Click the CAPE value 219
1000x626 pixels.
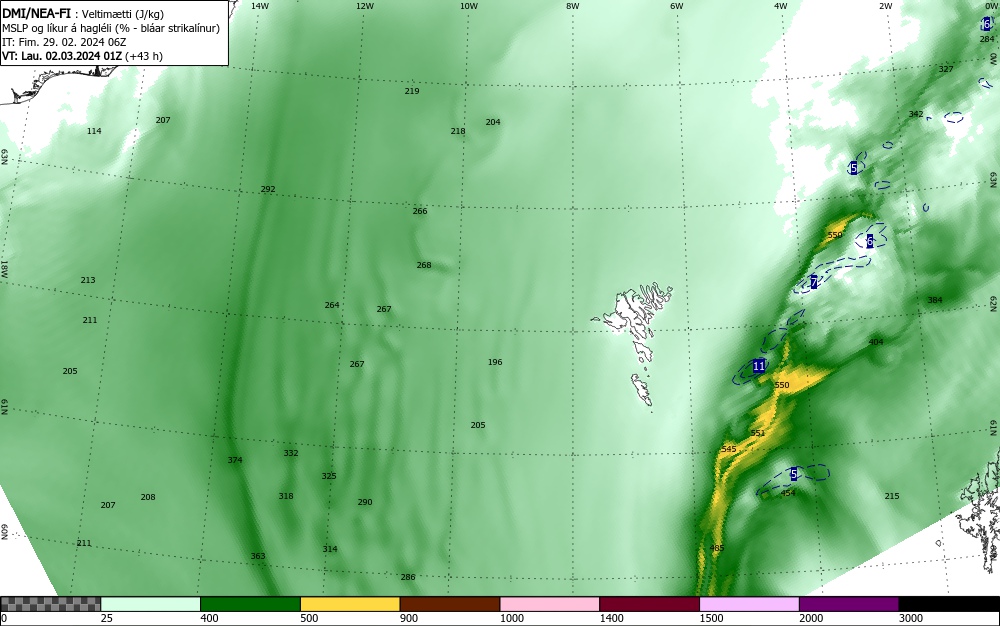pos(412,91)
